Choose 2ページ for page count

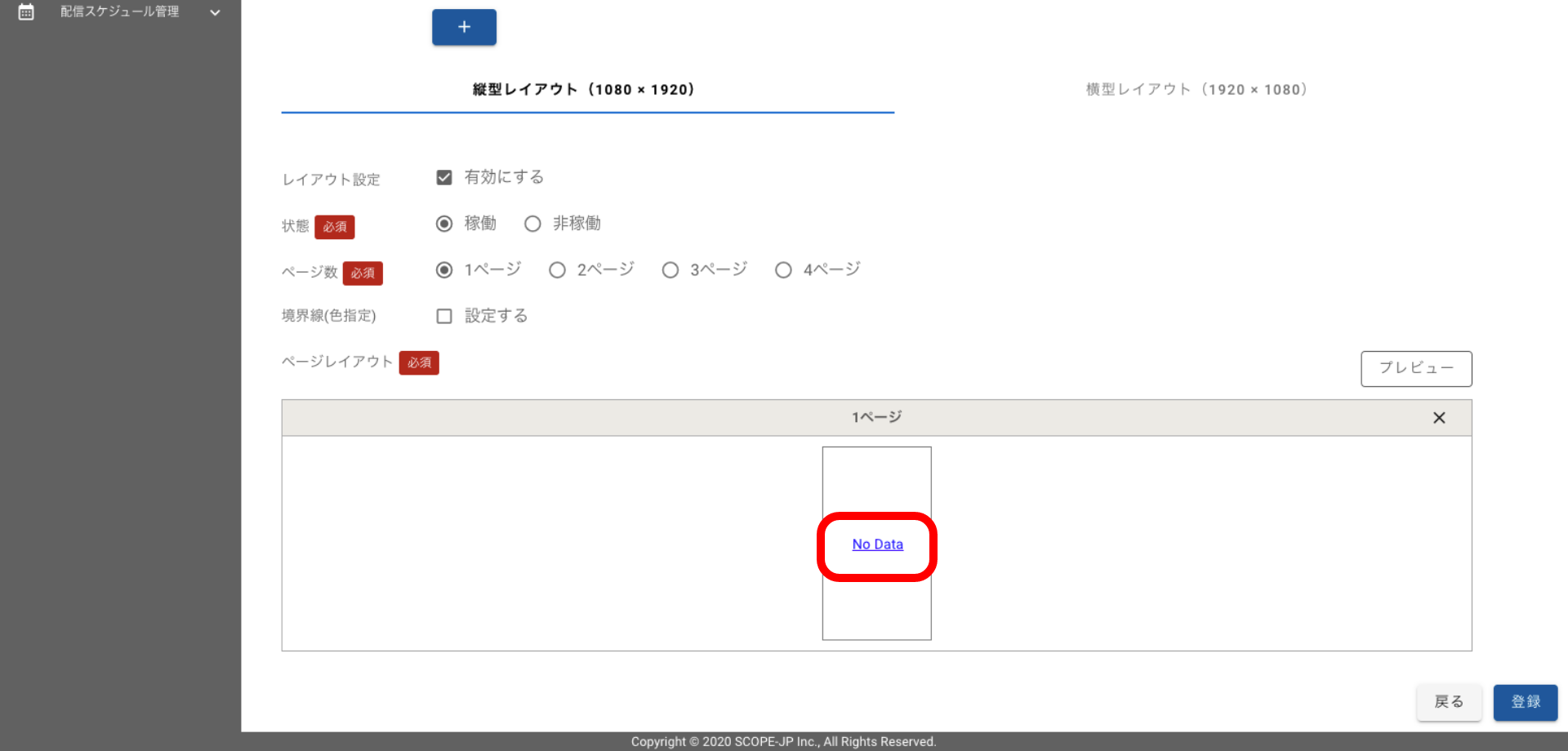[557, 270]
